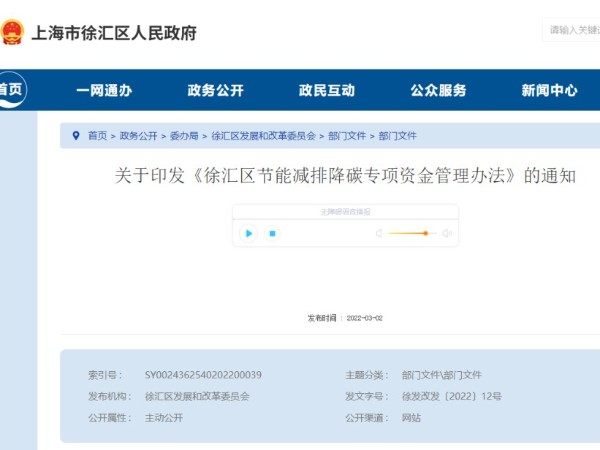Click the 委办局 breadcrumb link

(x=184, y=136)
